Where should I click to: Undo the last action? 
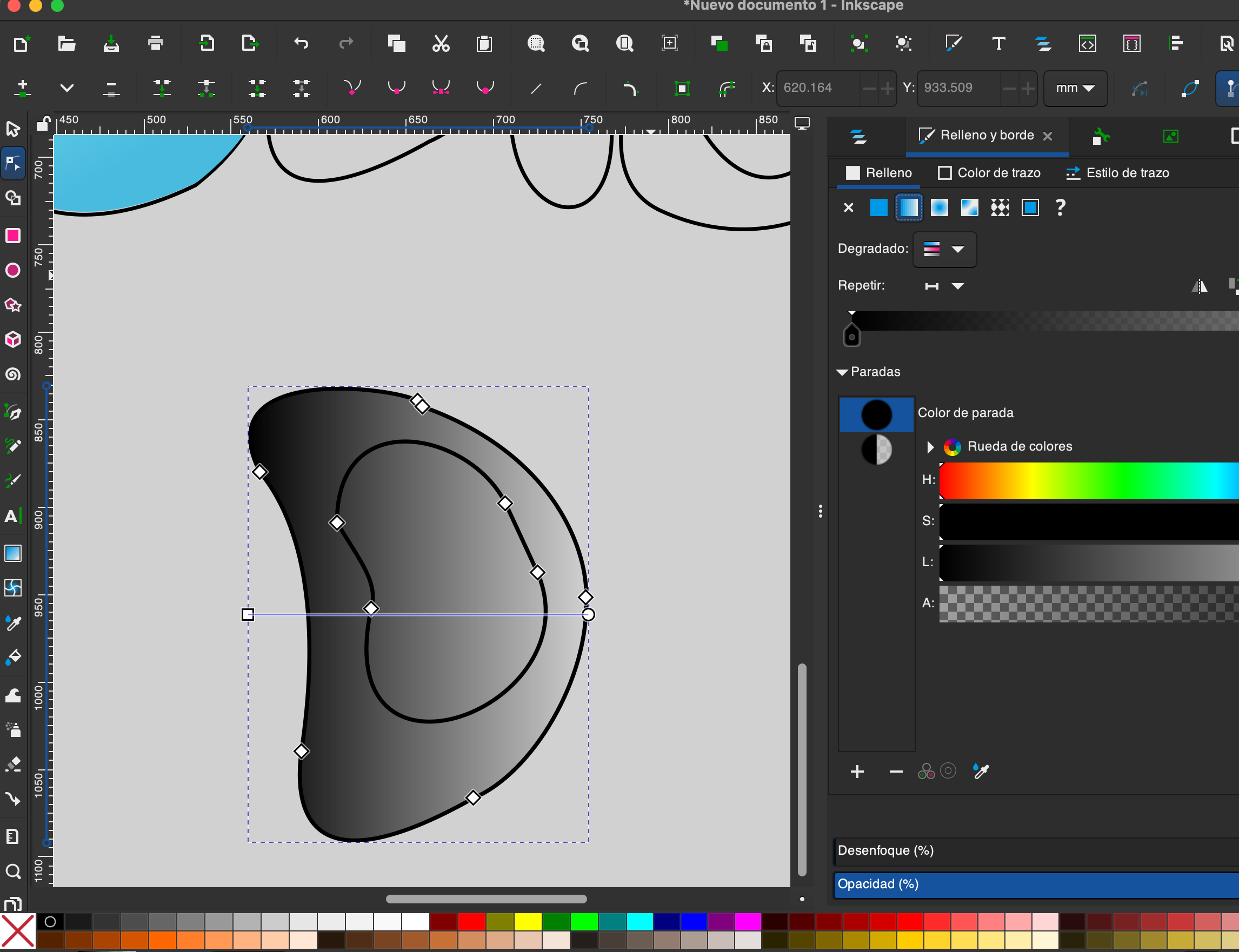tap(301, 43)
